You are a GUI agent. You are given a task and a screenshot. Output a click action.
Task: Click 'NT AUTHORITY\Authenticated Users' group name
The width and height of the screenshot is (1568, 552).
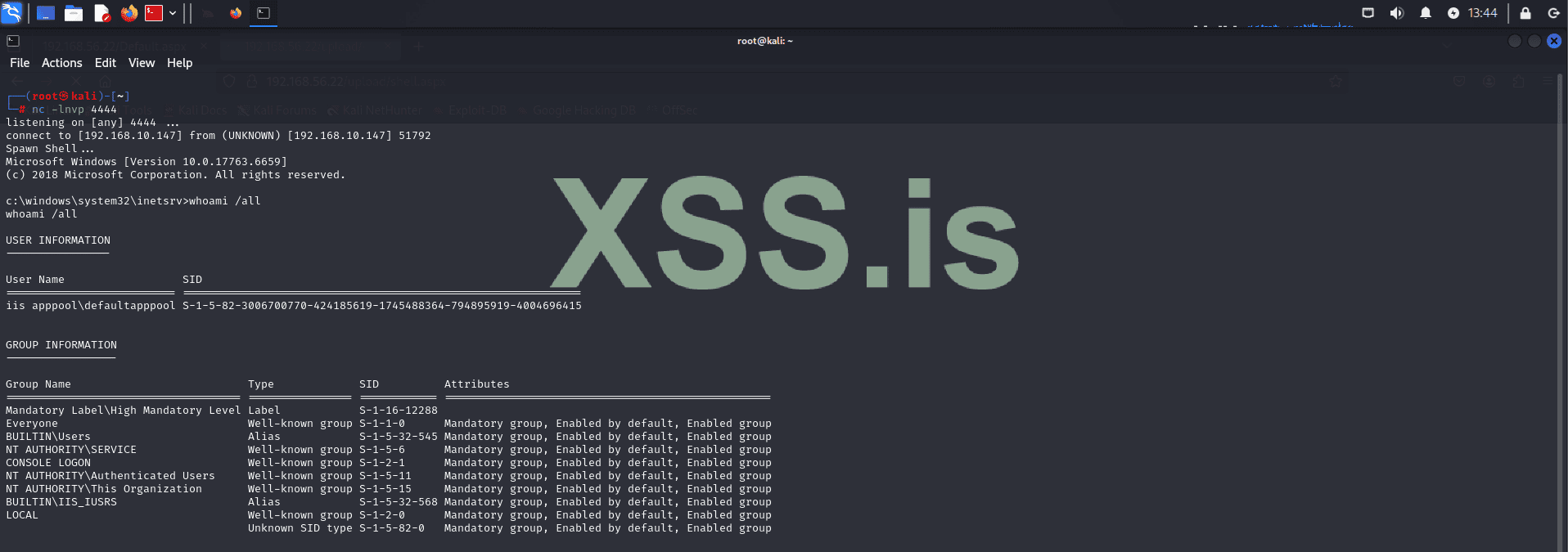(x=110, y=476)
